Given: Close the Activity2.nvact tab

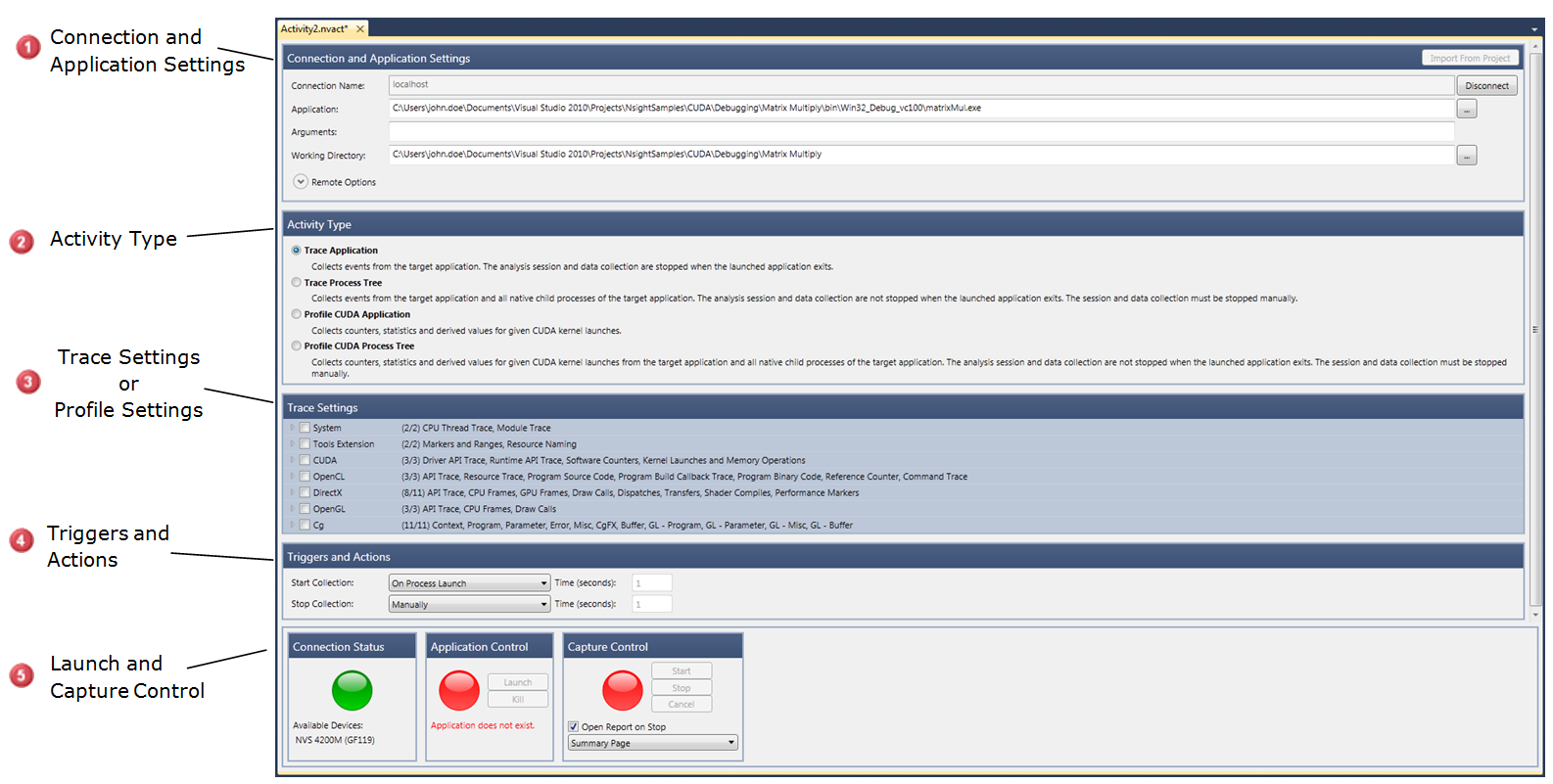Looking at the screenshot, I should point(360,29).
